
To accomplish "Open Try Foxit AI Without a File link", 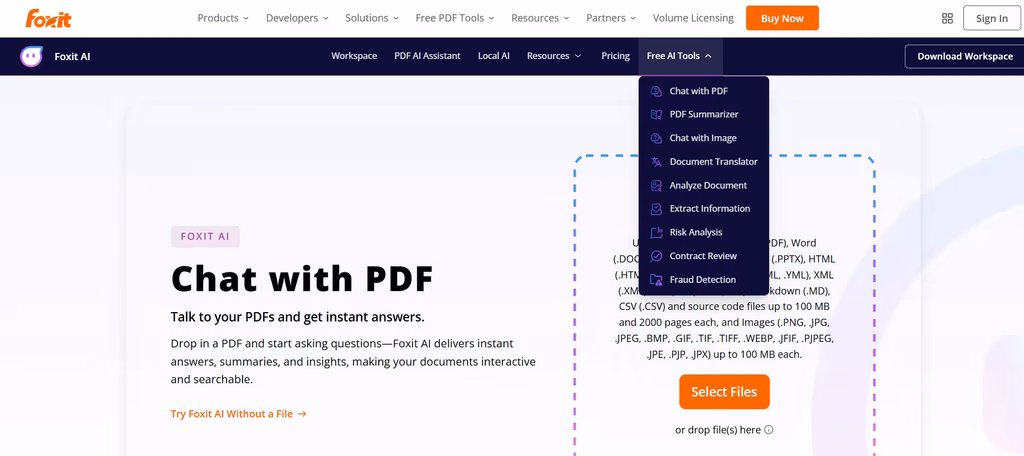I will click(x=238, y=414).
